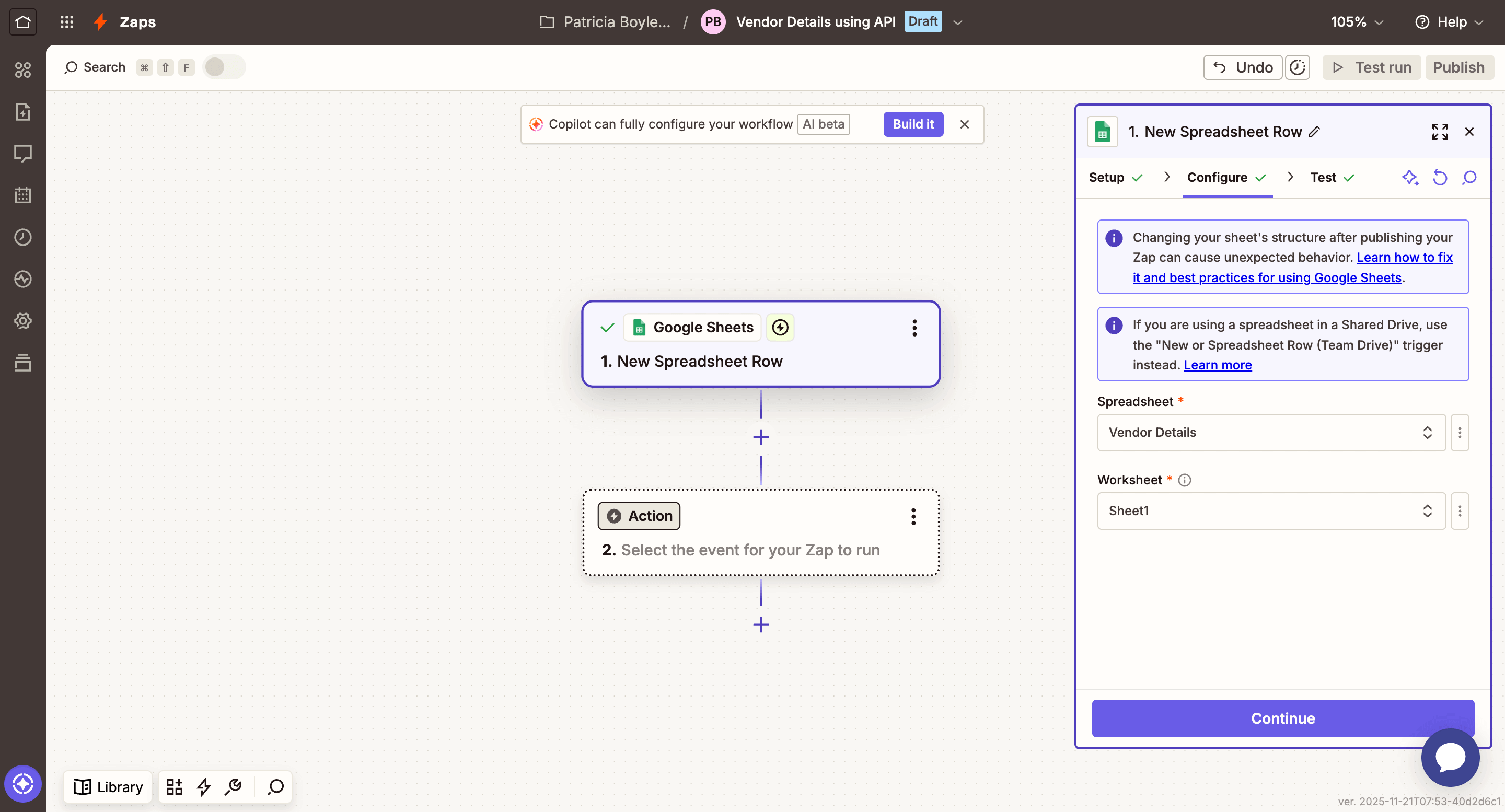Open the Zap history clock icon
This screenshot has width=1505, height=812.
click(x=24, y=237)
